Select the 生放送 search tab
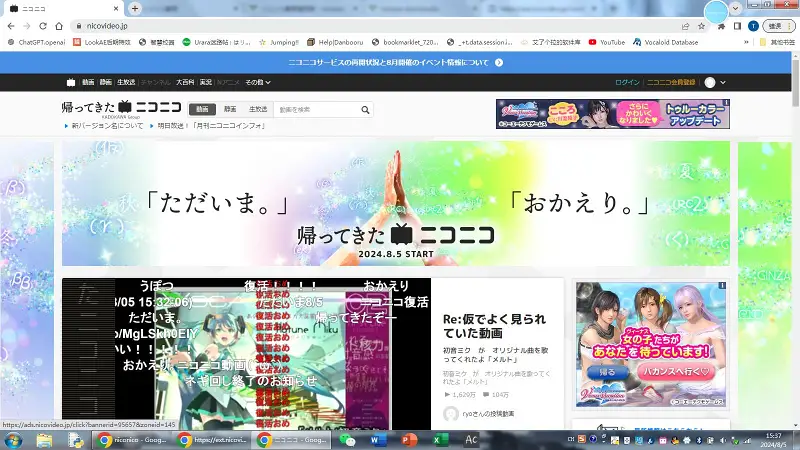The width and height of the screenshot is (800, 450). point(258,109)
